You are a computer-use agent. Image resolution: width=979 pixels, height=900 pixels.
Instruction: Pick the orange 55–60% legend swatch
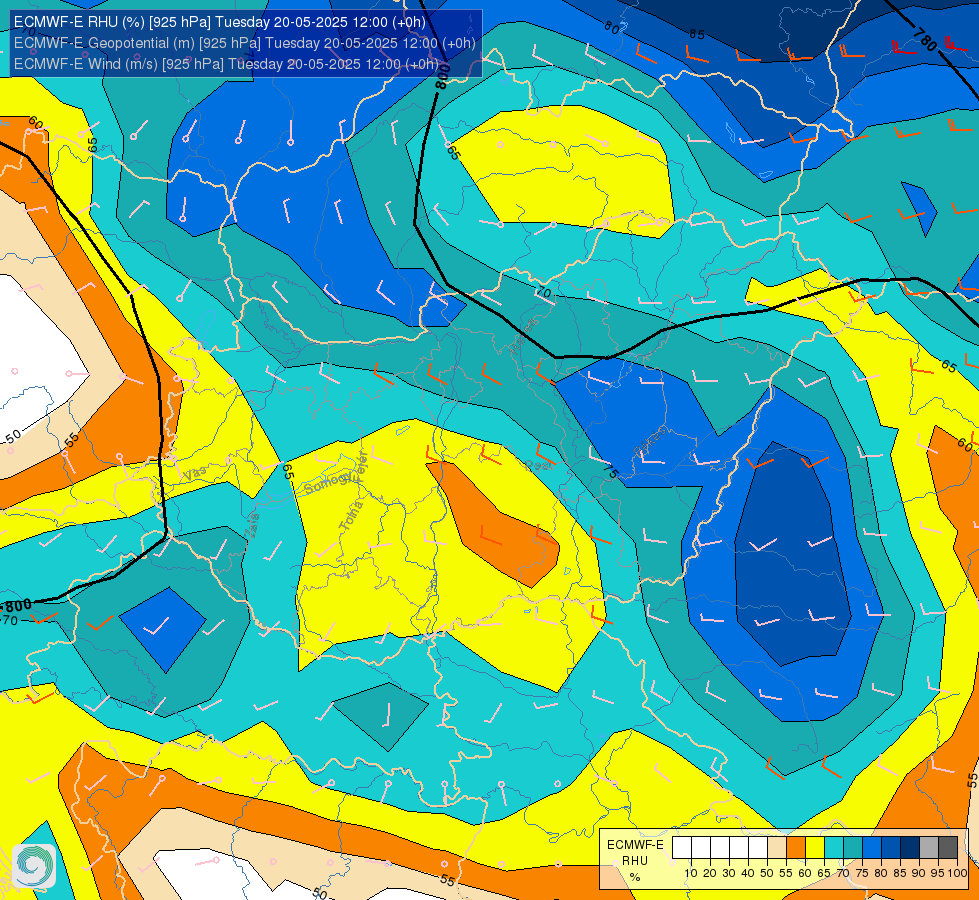(796, 848)
